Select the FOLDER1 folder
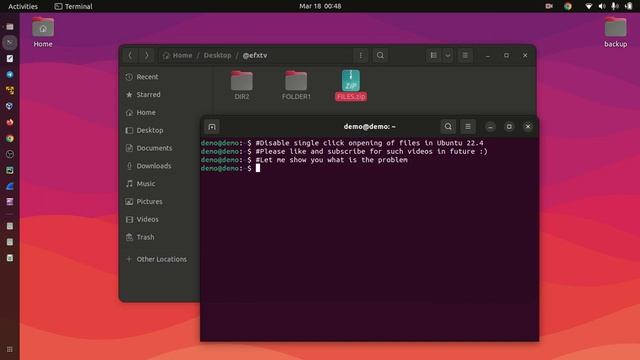Image resolution: width=640 pixels, height=360 pixels. tap(296, 85)
